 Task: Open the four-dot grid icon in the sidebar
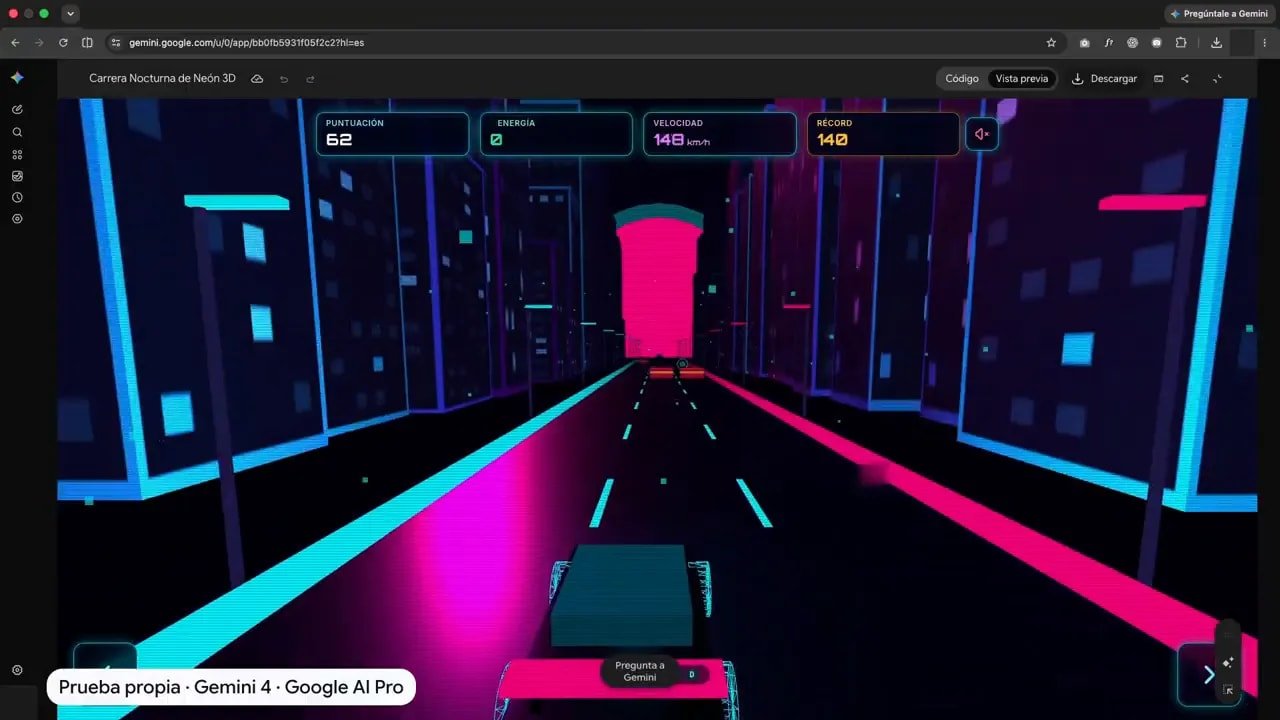point(17,154)
